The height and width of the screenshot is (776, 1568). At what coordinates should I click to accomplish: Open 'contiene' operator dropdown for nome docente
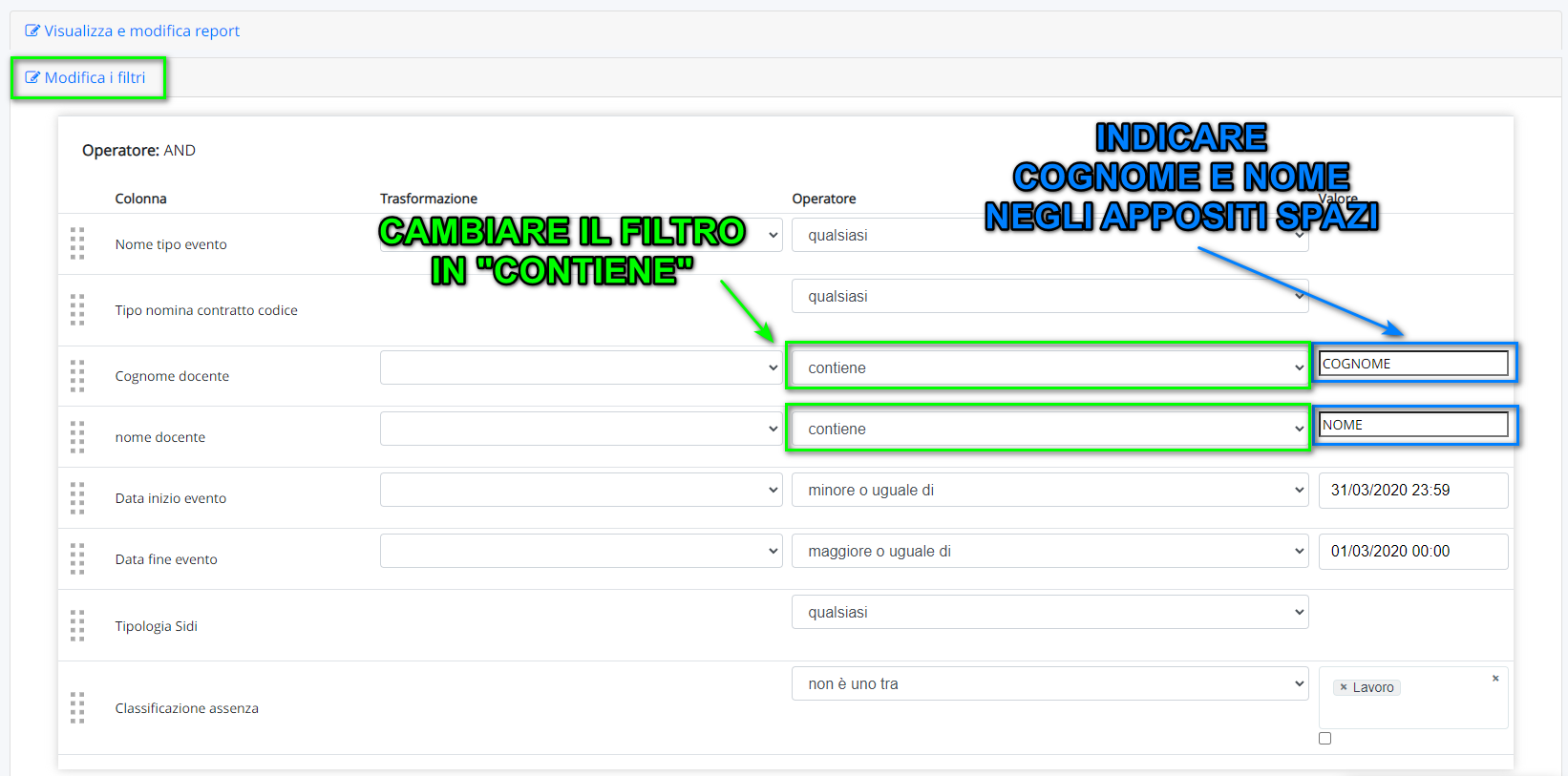pyautogui.click(x=1049, y=429)
